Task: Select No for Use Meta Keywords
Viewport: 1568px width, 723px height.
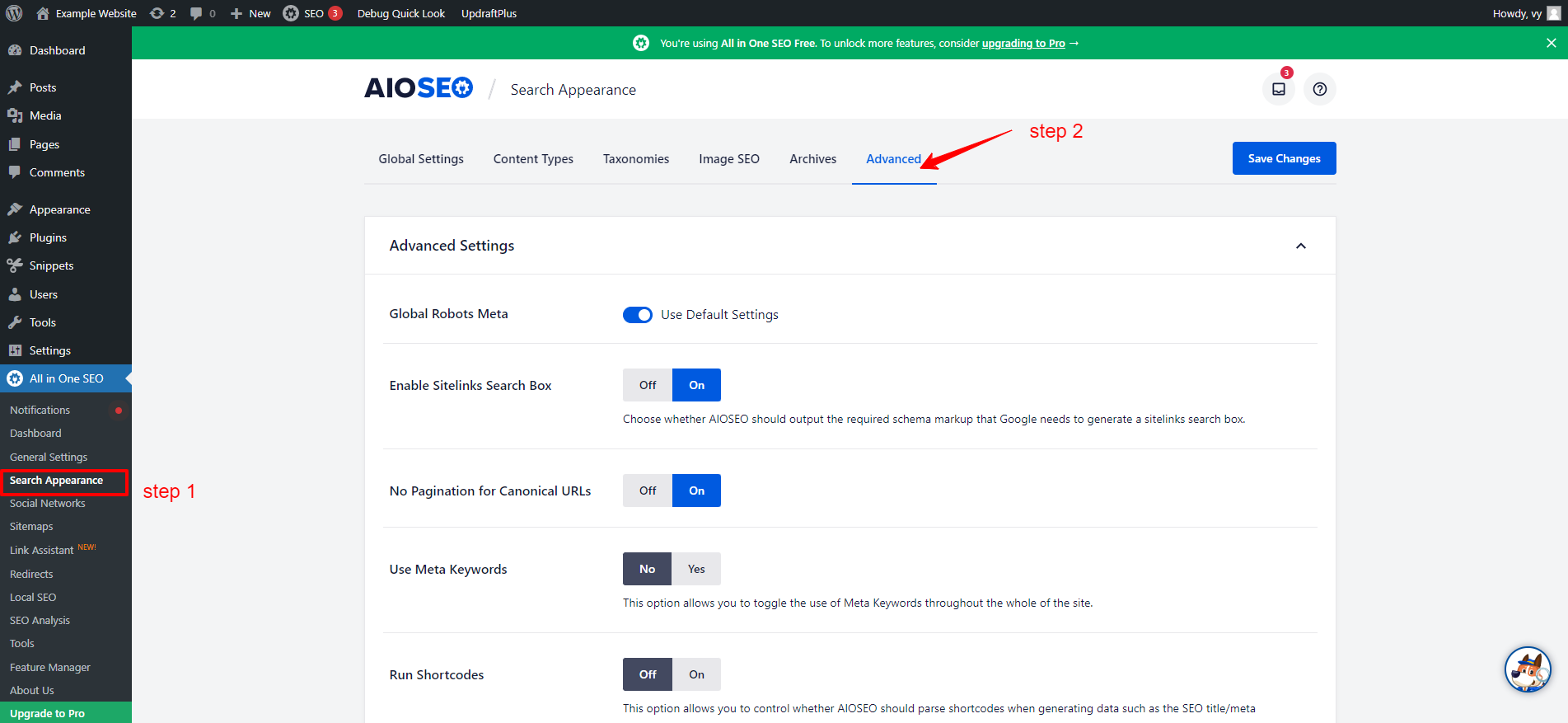Action: click(648, 569)
